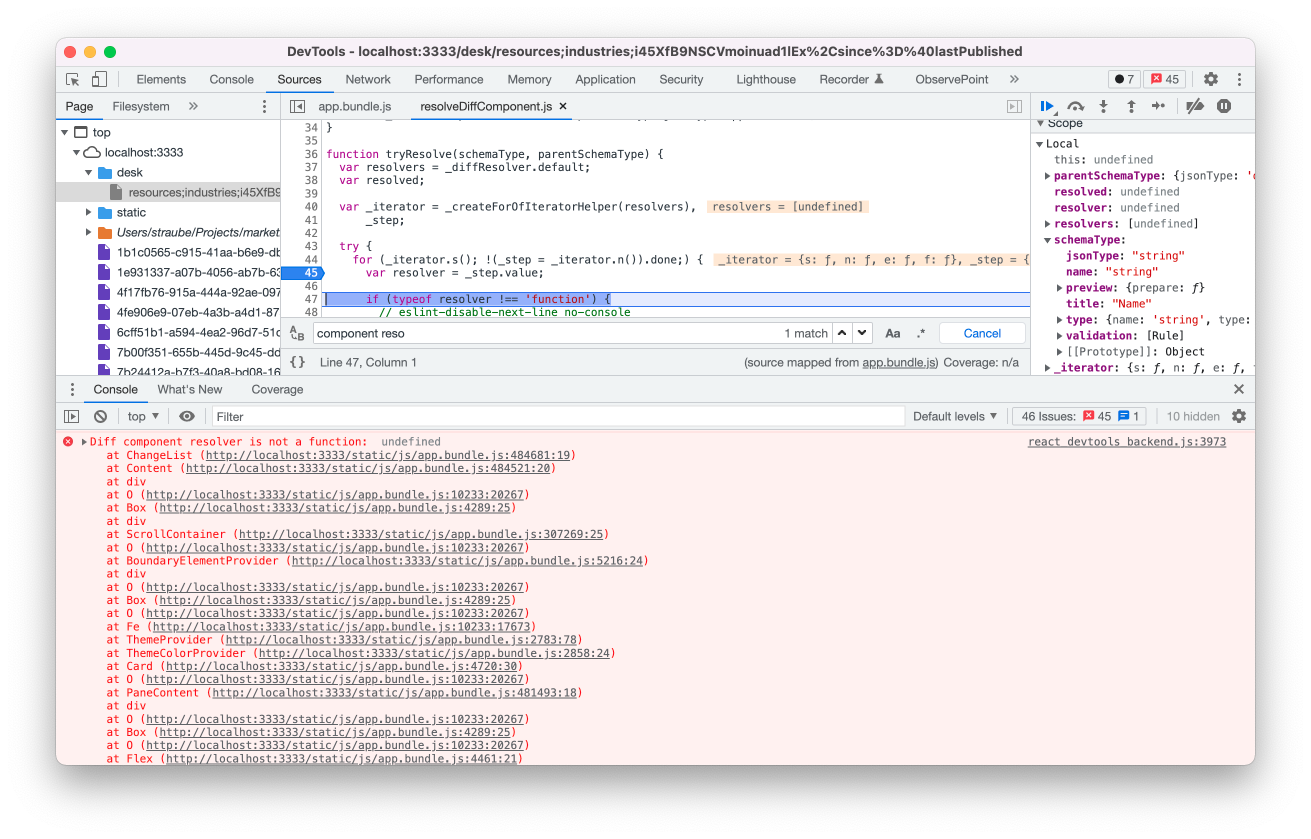Screen dimensions: 1311x839
Task: Open the drawer three-dot menu beside Console
Action: click(72, 389)
